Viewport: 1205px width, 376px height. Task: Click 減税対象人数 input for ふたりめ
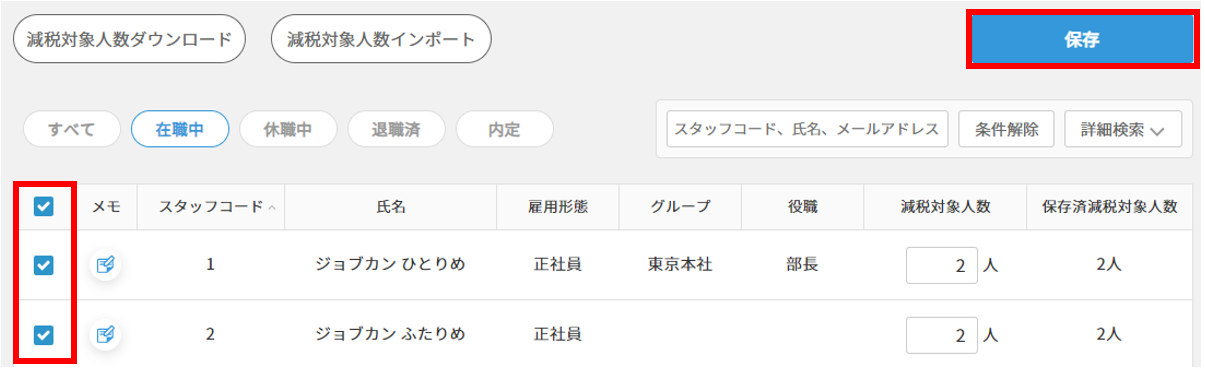(942, 335)
